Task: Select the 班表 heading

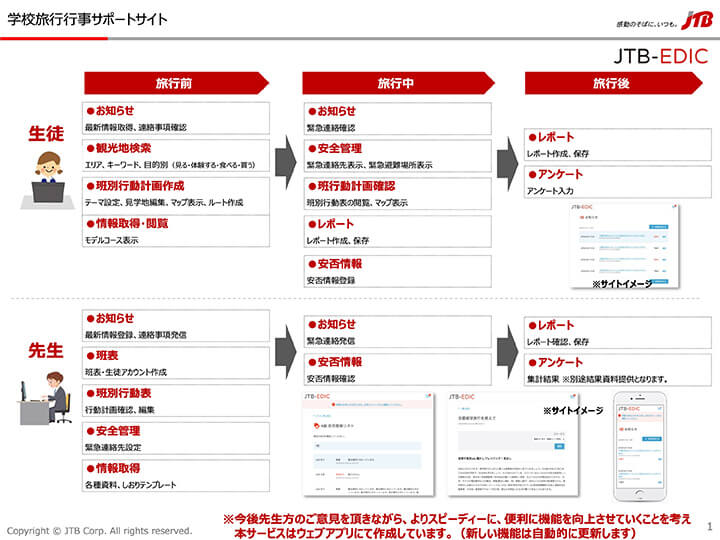Action: click(102, 355)
